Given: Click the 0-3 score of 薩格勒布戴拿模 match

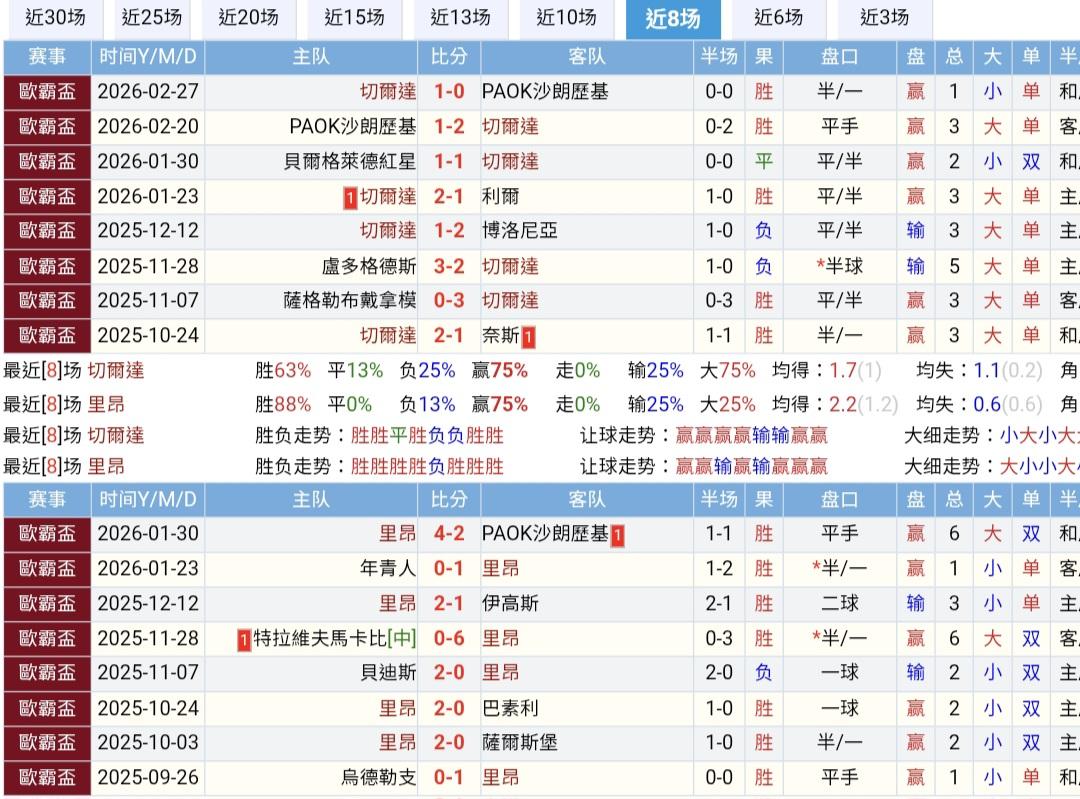Looking at the screenshot, I should [449, 300].
